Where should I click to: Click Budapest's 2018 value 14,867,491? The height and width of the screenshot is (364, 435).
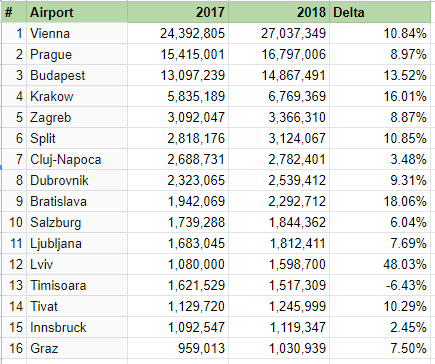[279, 75]
